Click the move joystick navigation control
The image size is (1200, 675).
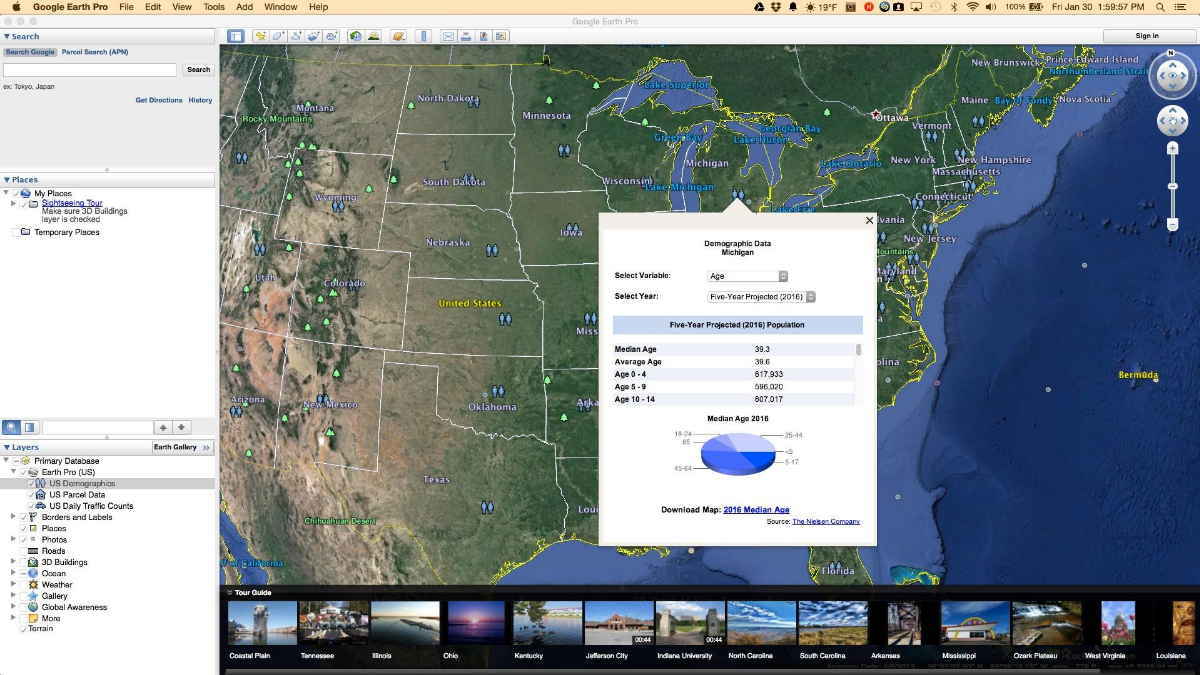(1172, 122)
